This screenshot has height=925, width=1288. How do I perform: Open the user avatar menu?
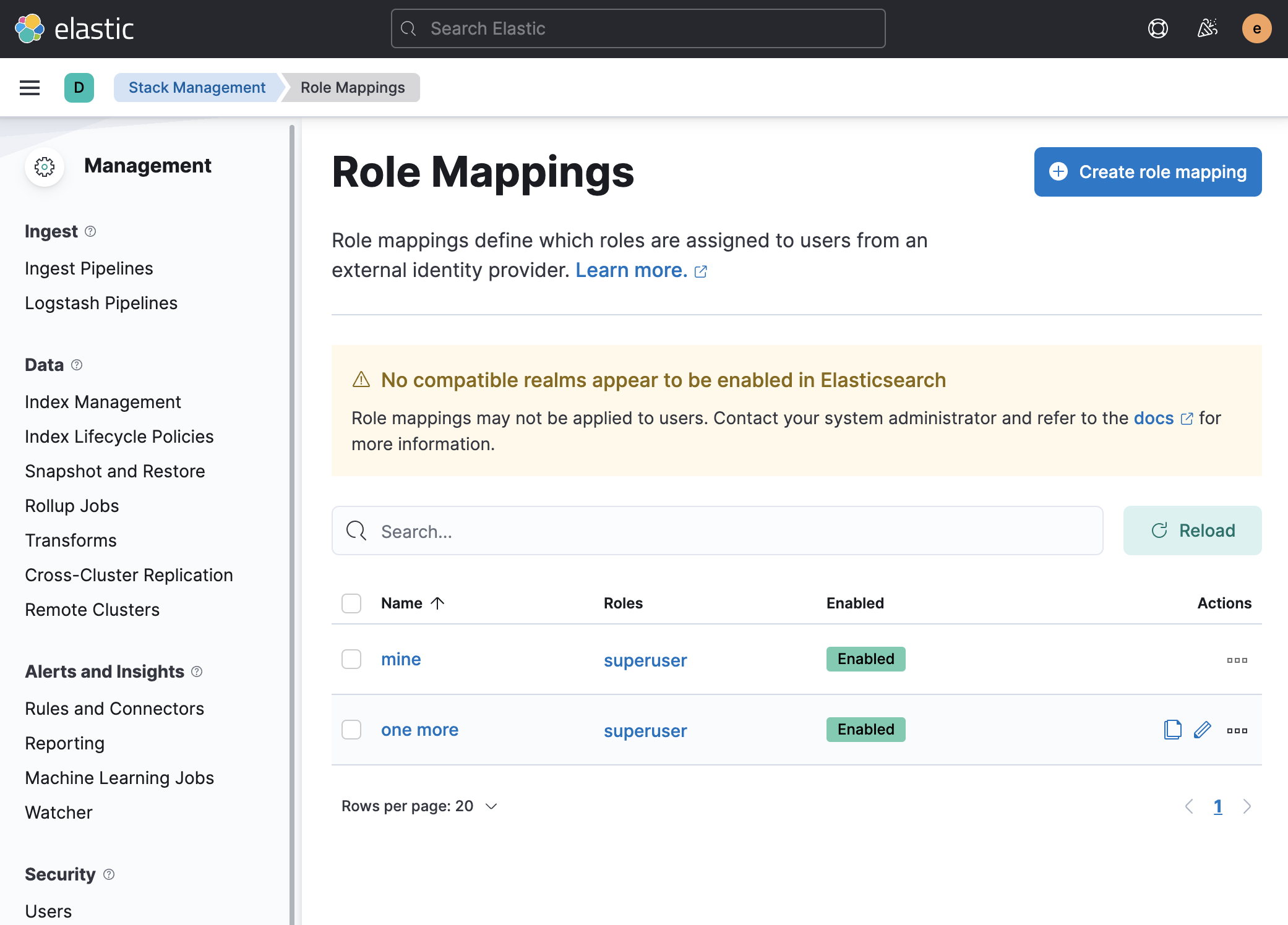(x=1256, y=28)
